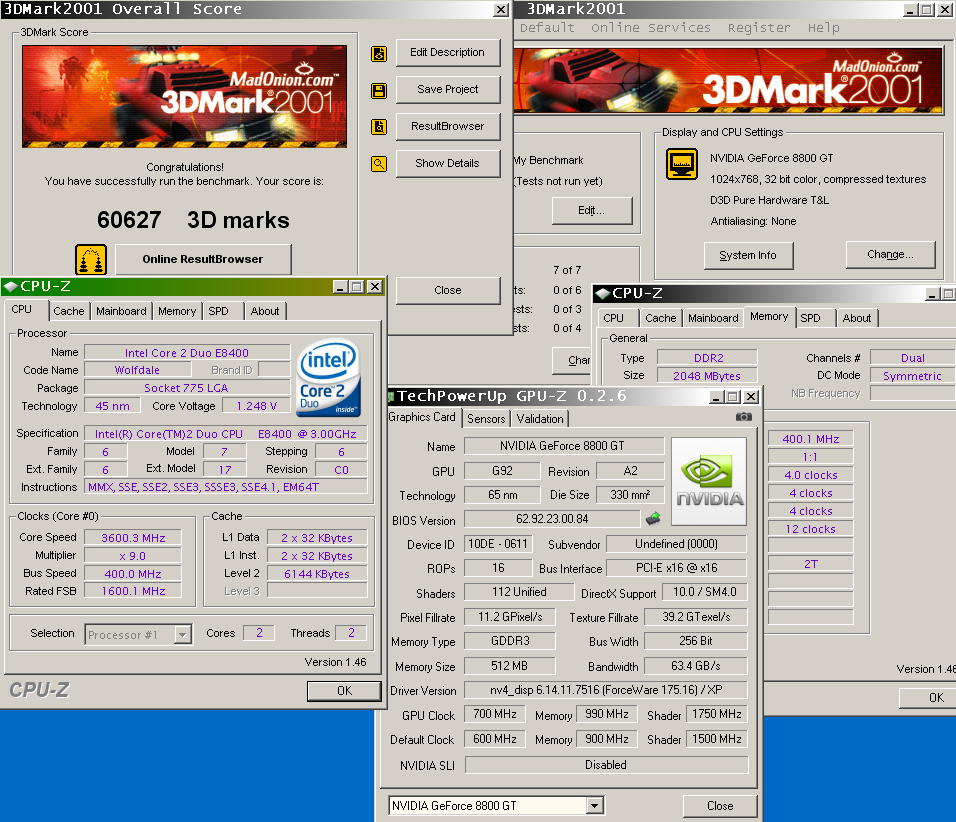Open the Help menu in 3DMark2001

pyautogui.click(x=823, y=28)
